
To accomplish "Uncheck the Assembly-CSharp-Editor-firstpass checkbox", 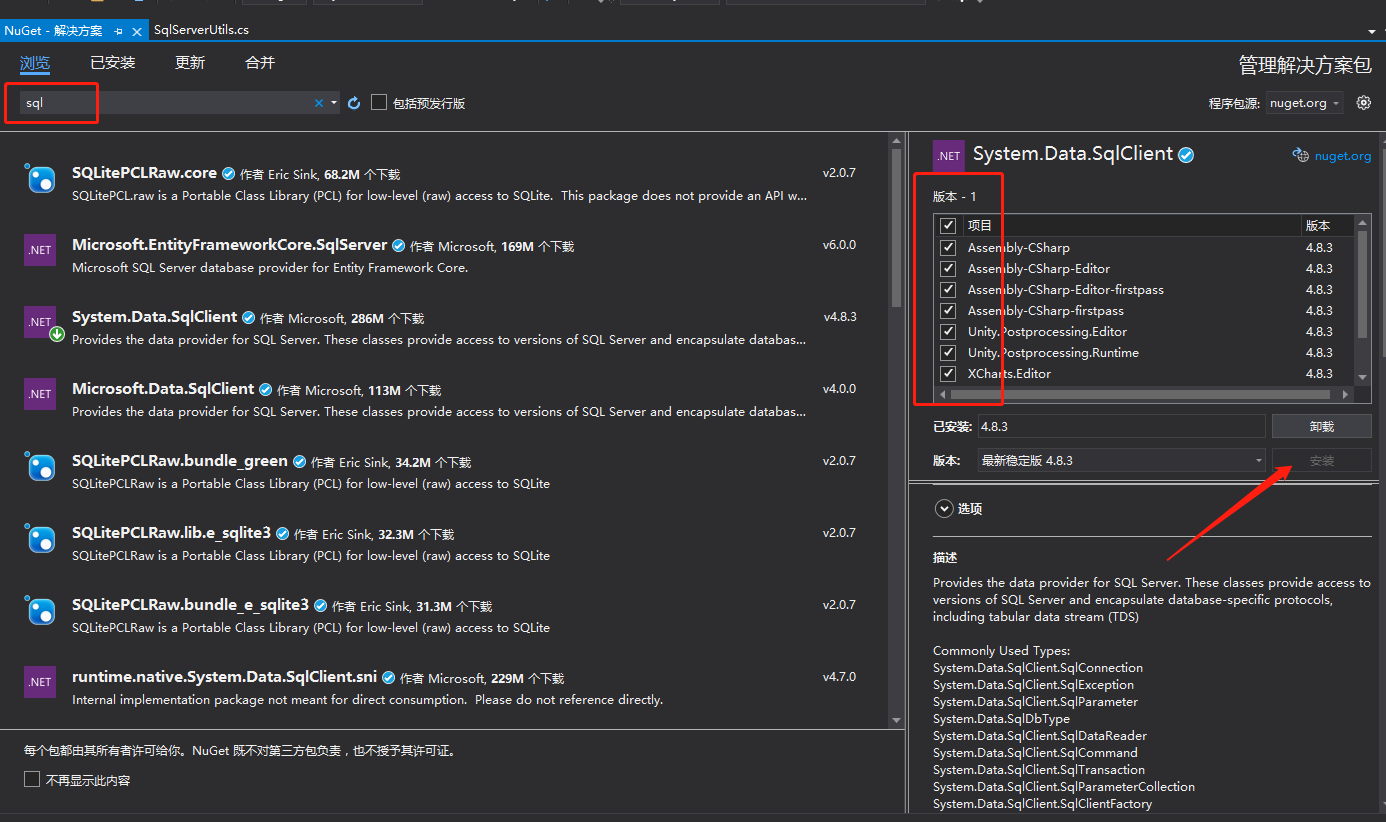I will [x=948, y=289].
